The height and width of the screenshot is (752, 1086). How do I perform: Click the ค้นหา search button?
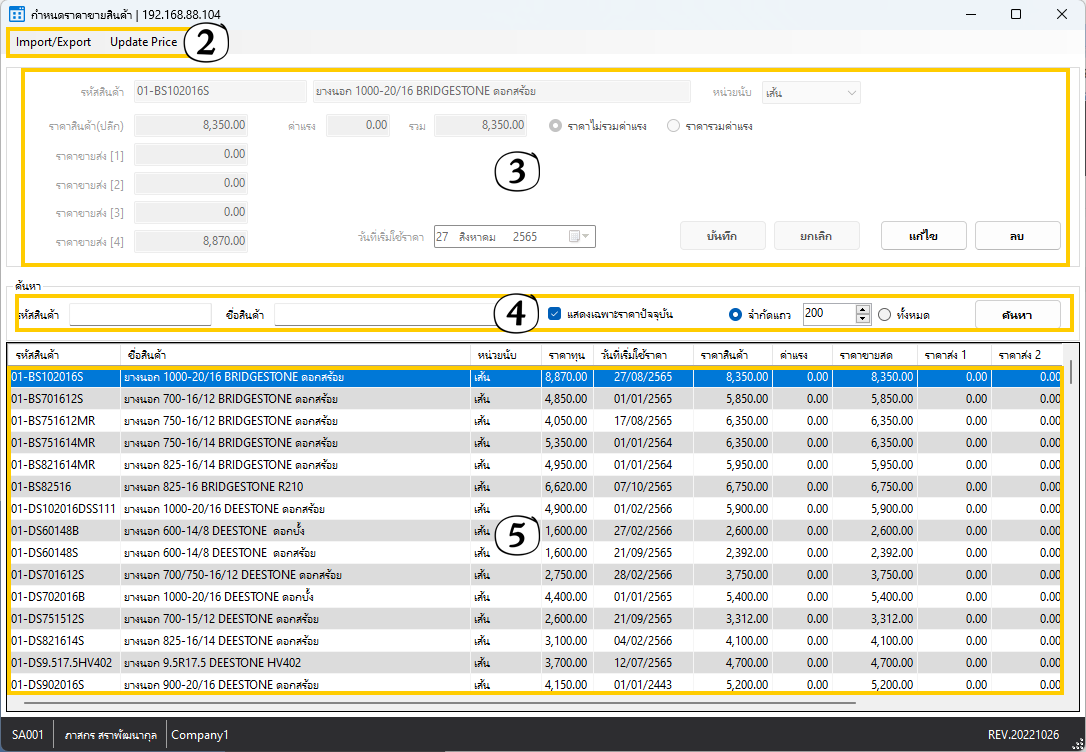pyautogui.click(x=1017, y=314)
